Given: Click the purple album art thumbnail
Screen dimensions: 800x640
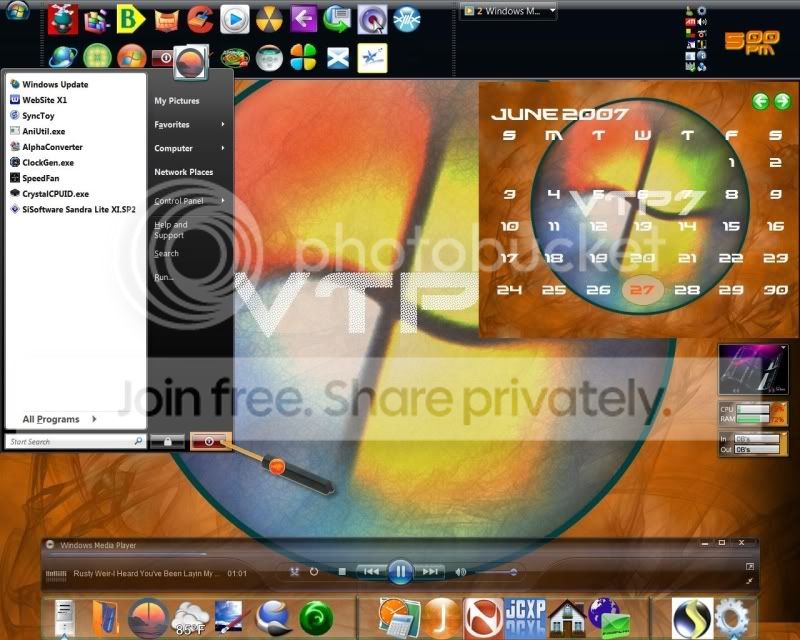Looking at the screenshot, I should click(x=754, y=370).
